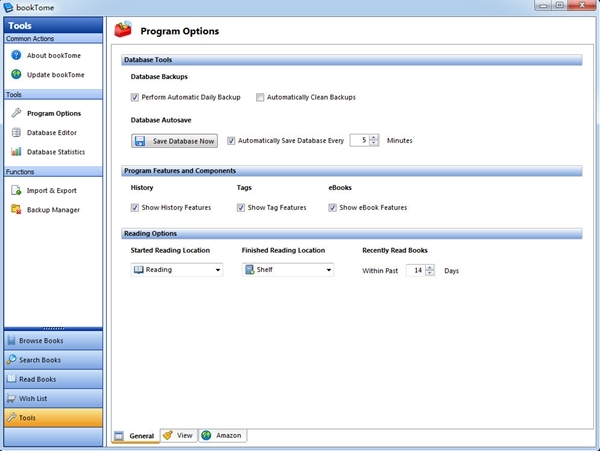This screenshot has height=451, width=600.
Task: Enable Automatically Clean Backups checkbox
Action: click(x=260, y=97)
